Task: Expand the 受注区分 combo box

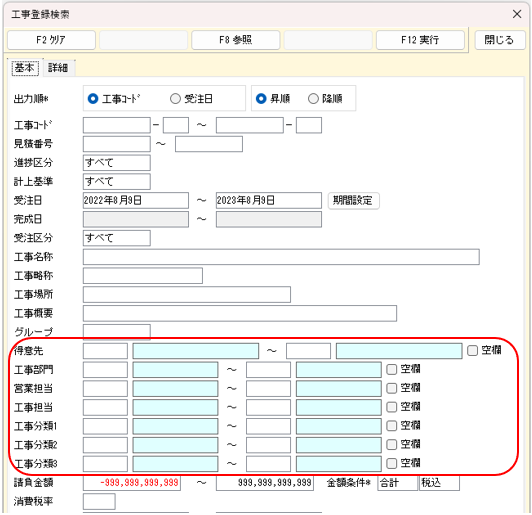Action: pos(117,238)
